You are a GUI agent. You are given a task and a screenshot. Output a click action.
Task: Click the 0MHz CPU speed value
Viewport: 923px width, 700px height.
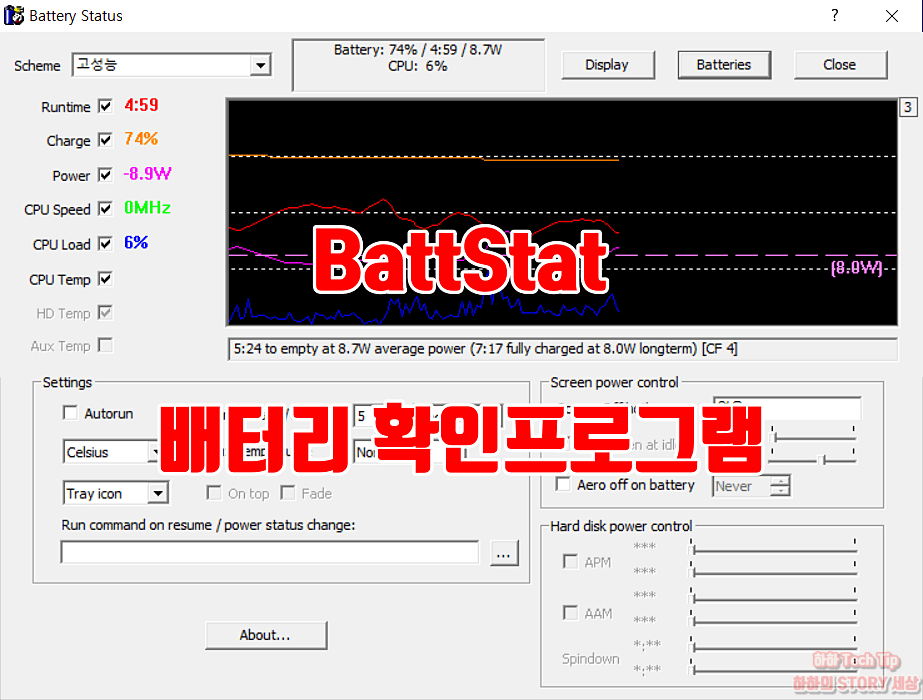click(x=147, y=208)
